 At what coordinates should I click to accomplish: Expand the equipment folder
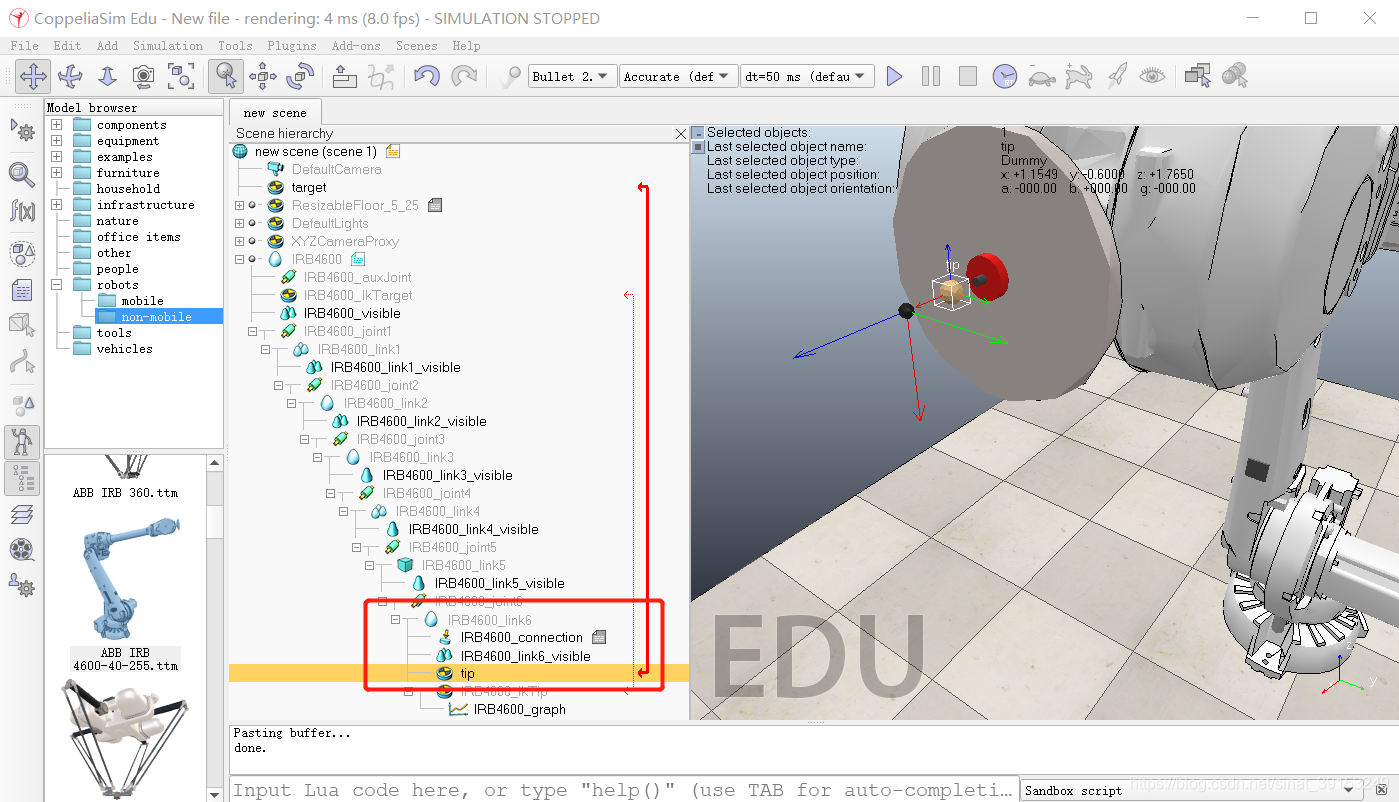[57, 141]
